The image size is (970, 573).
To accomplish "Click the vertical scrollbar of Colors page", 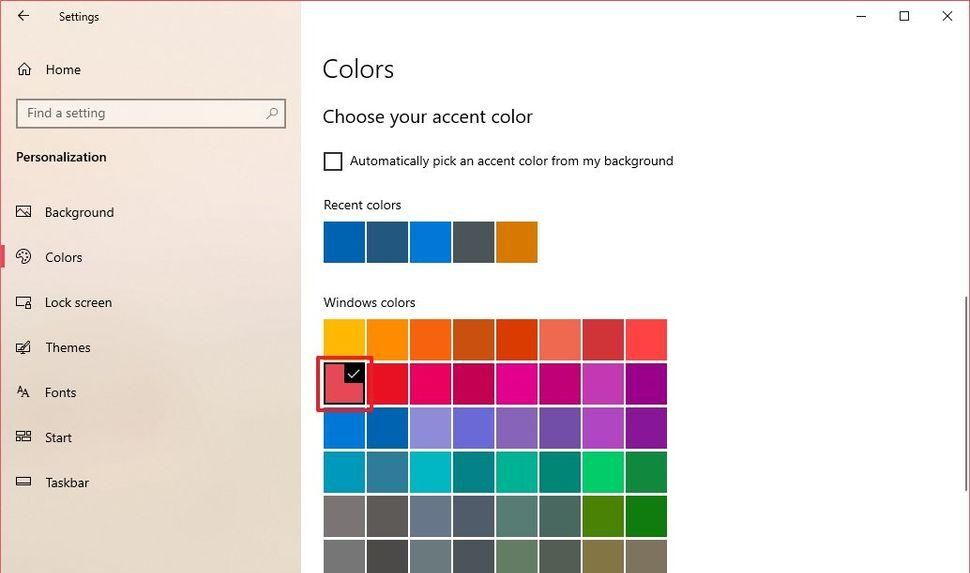I will pyautogui.click(x=966, y=394).
